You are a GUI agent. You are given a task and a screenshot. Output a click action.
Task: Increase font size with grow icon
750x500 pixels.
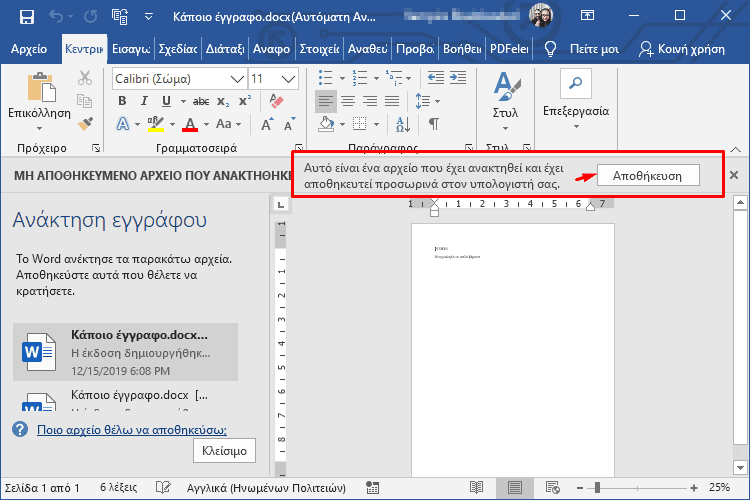tap(267, 124)
